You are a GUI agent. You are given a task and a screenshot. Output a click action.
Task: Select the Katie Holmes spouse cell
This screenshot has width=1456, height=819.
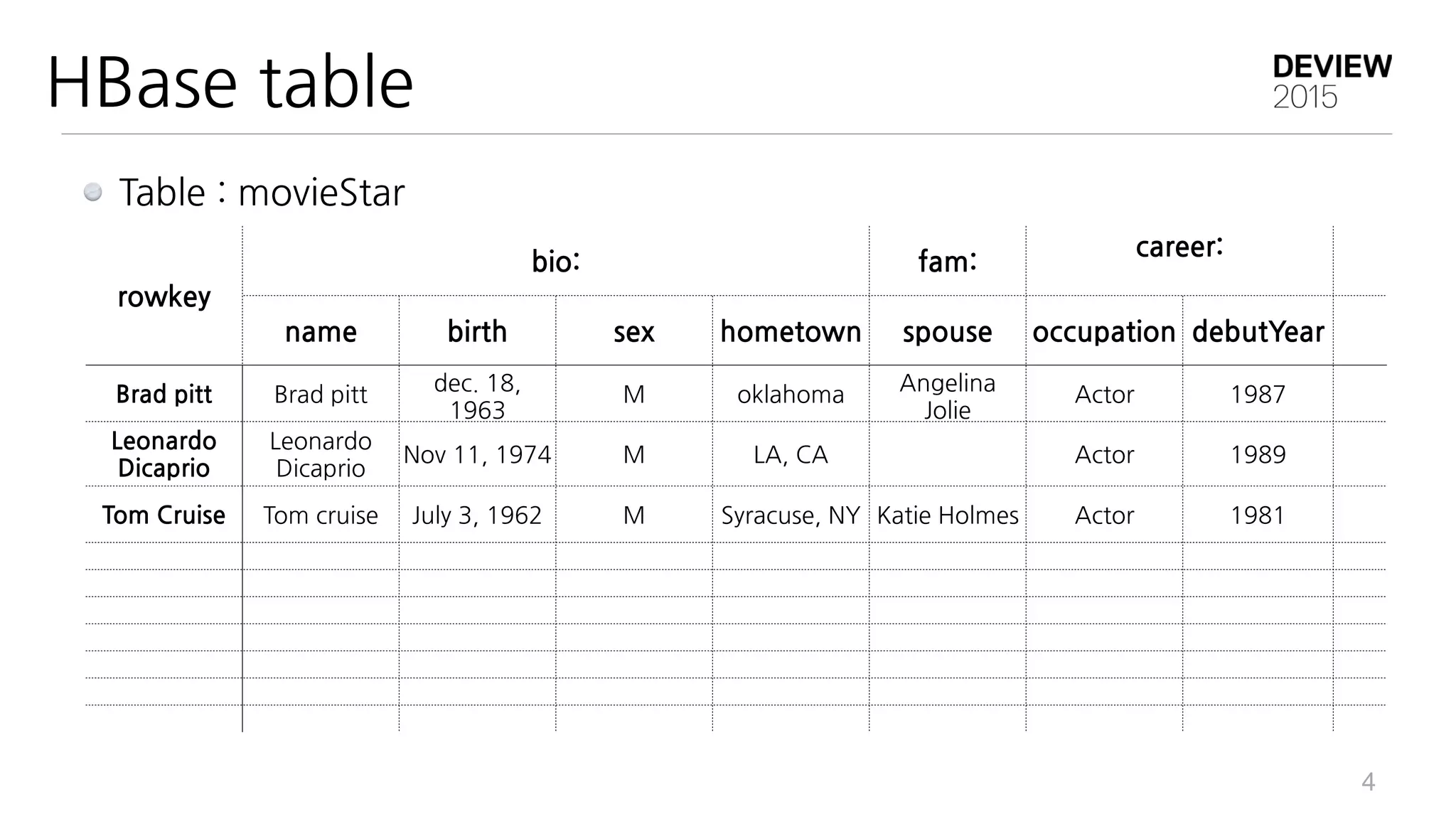tap(948, 515)
